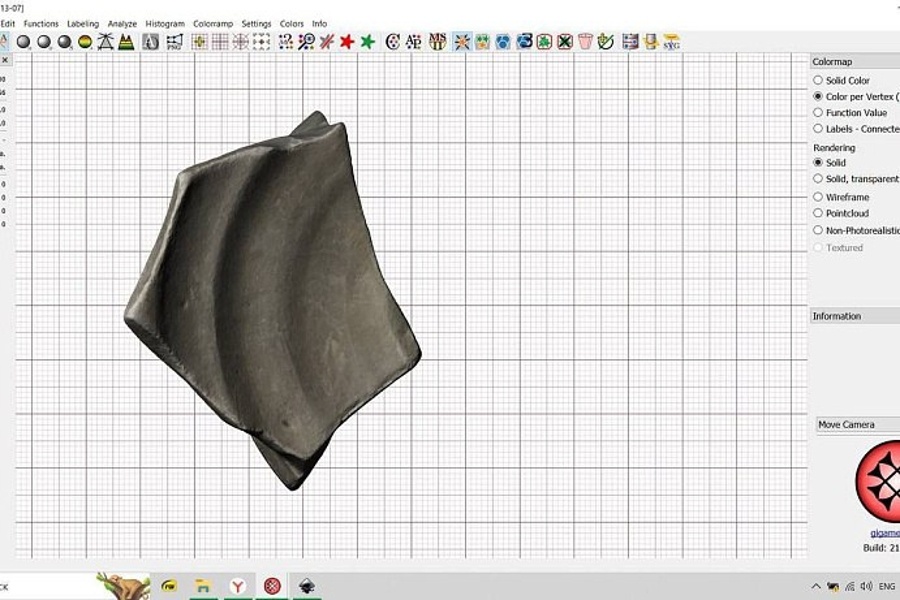
Task: Click the dotted grid with center cross icon
Action: [262, 42]
